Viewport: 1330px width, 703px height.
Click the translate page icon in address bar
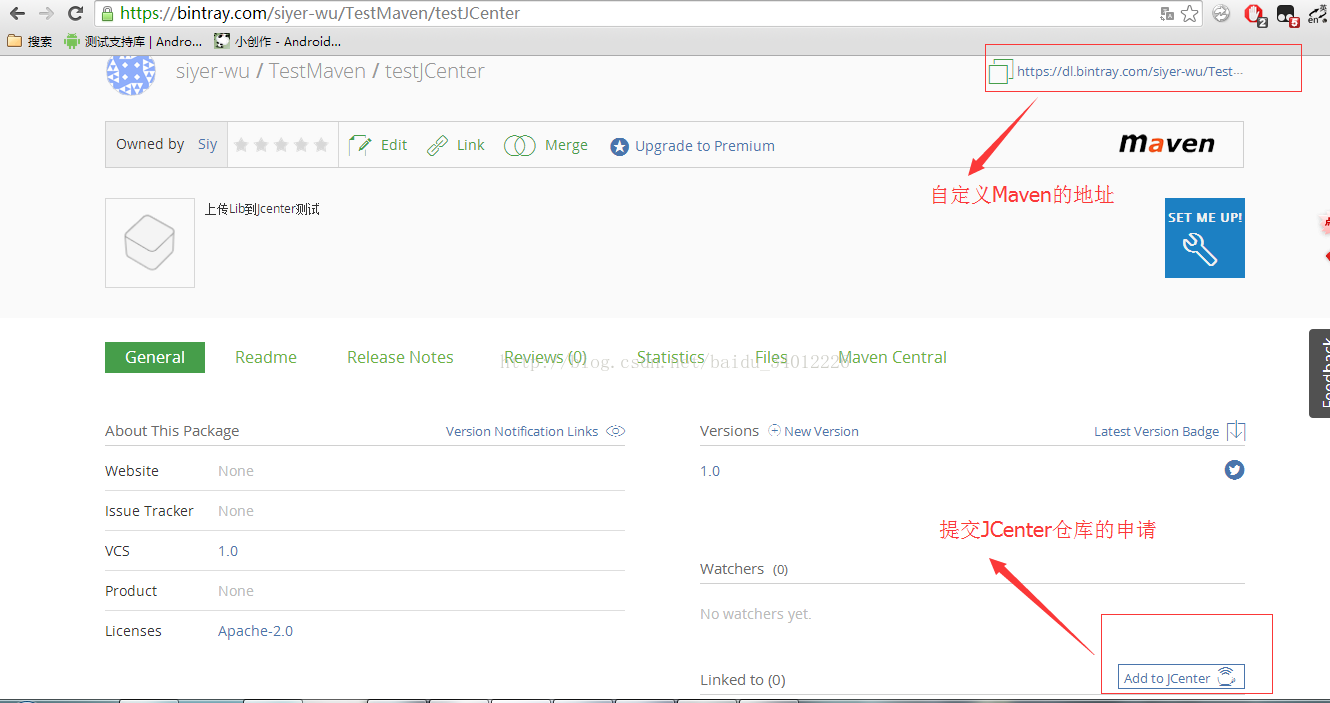pos(1166,14)
